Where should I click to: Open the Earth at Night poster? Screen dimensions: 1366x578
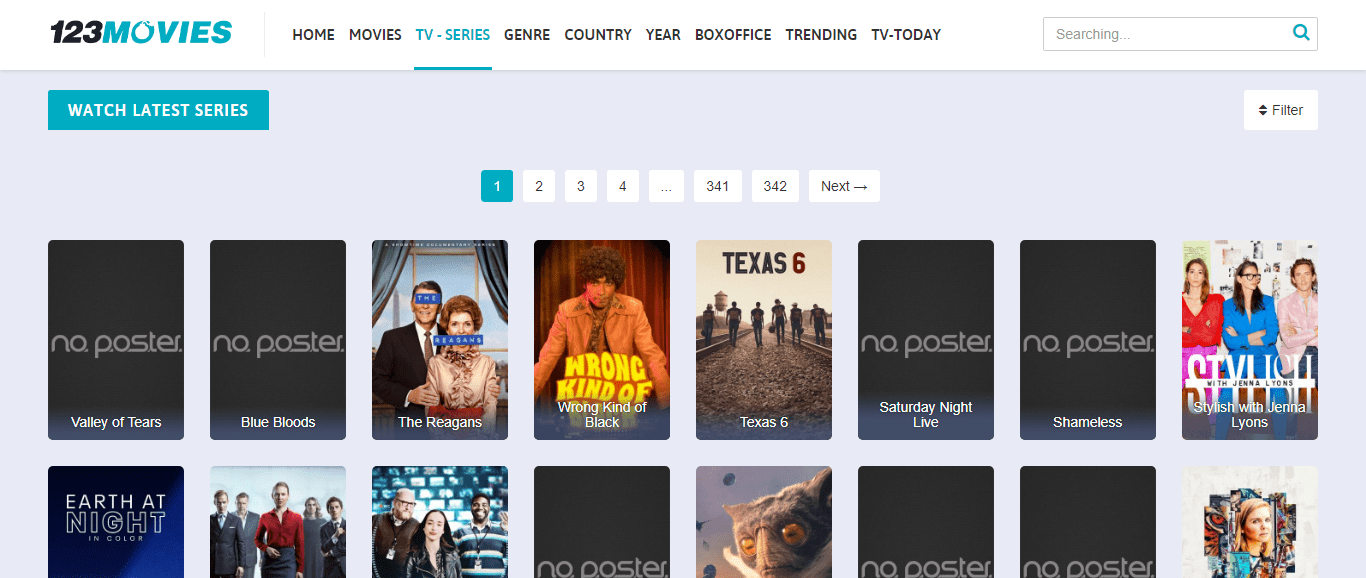click(116, 522)
